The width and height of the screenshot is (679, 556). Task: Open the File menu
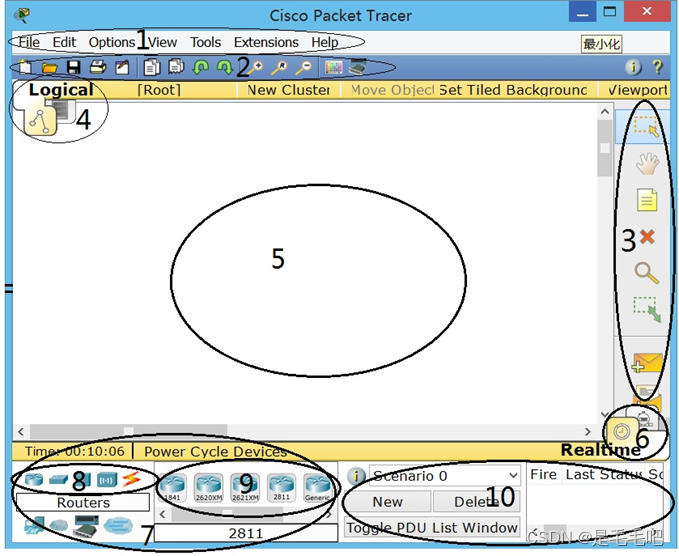click(29, 42)
